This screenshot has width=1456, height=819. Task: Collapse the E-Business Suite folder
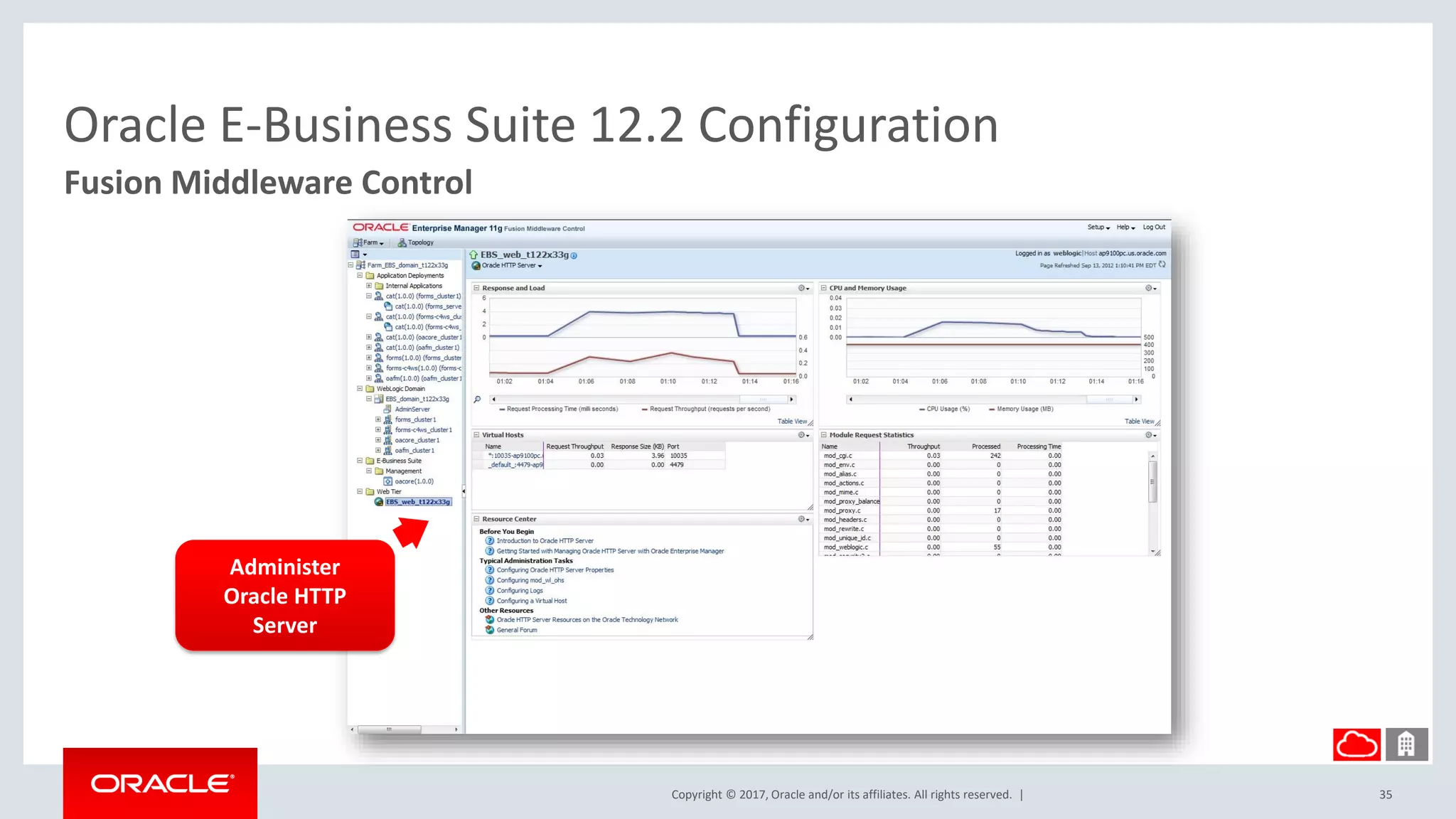(x=360, y=461)
